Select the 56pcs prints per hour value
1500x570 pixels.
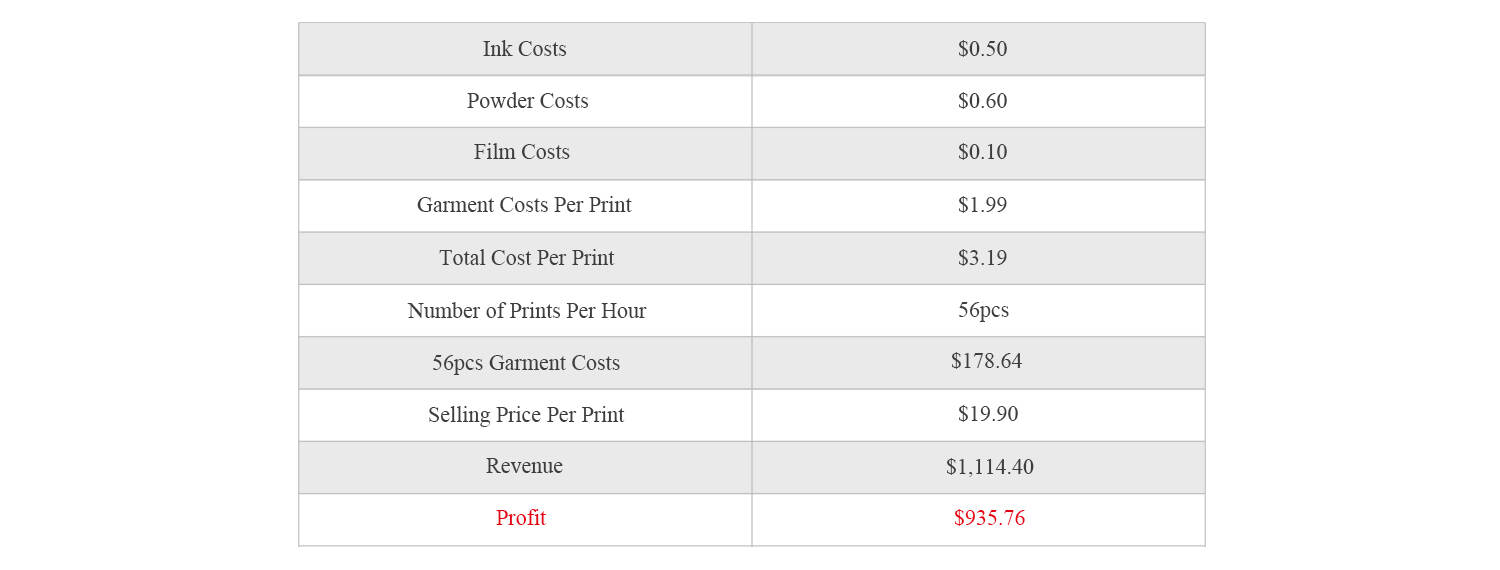(x=983, y=310)
